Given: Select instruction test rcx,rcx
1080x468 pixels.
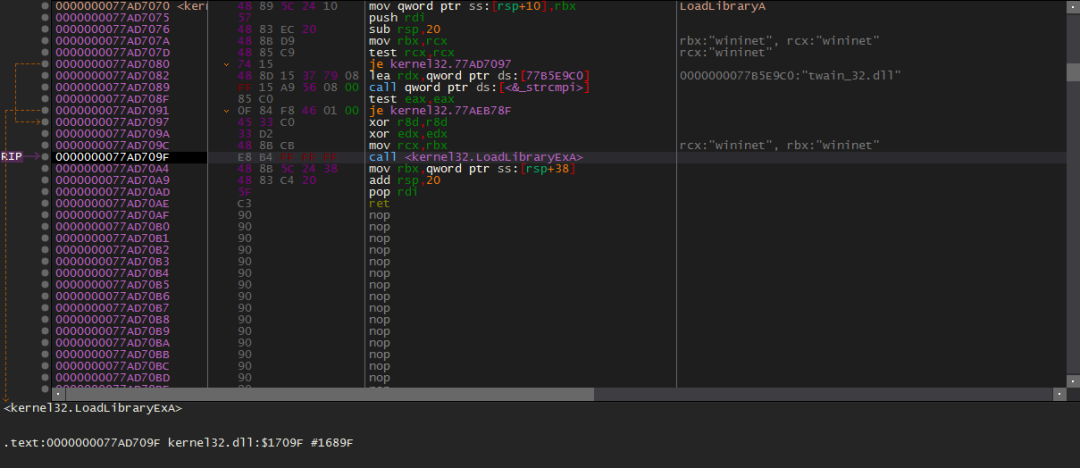Looking at the screenshot, I should (412, 52).
